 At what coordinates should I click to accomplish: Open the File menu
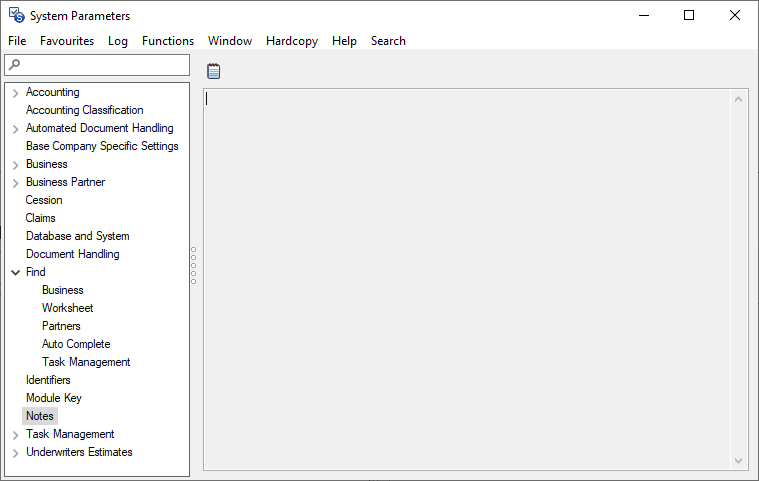tap(17, 41)
